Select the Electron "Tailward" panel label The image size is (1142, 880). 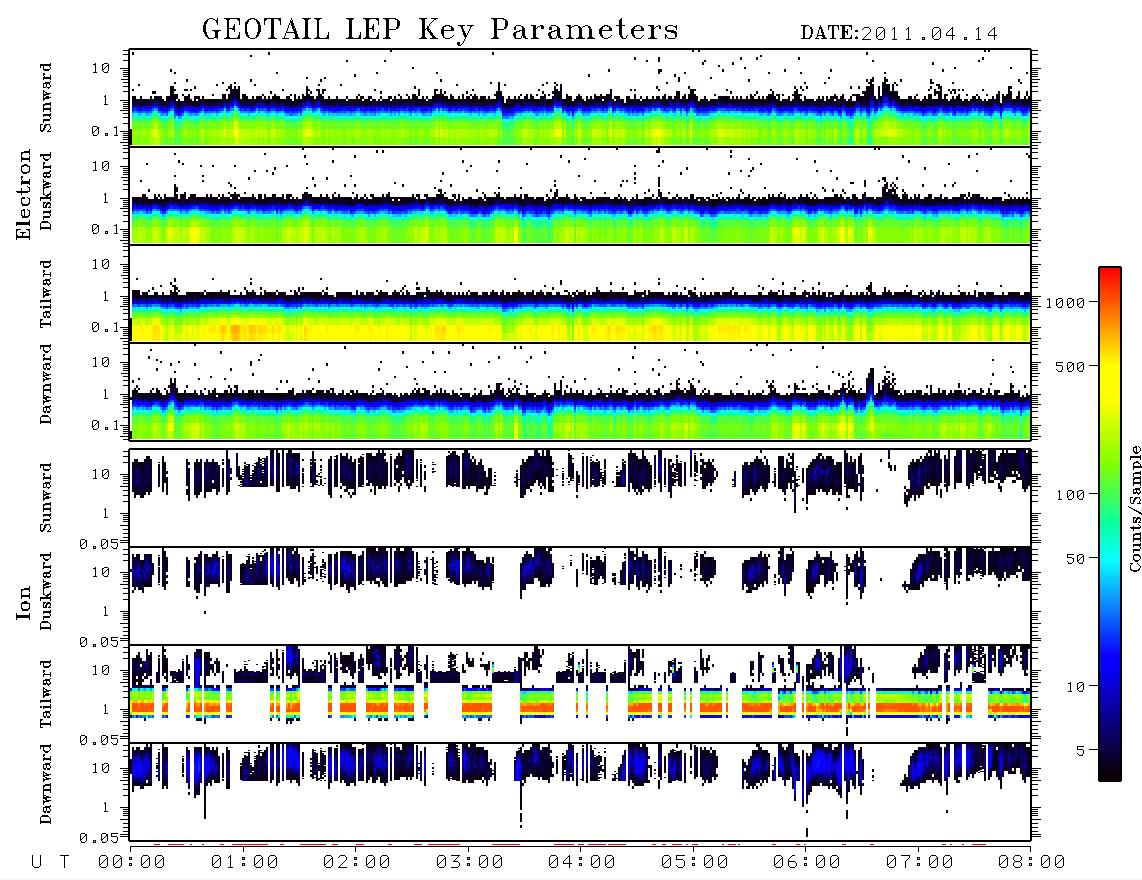click(x=46, y=294)
